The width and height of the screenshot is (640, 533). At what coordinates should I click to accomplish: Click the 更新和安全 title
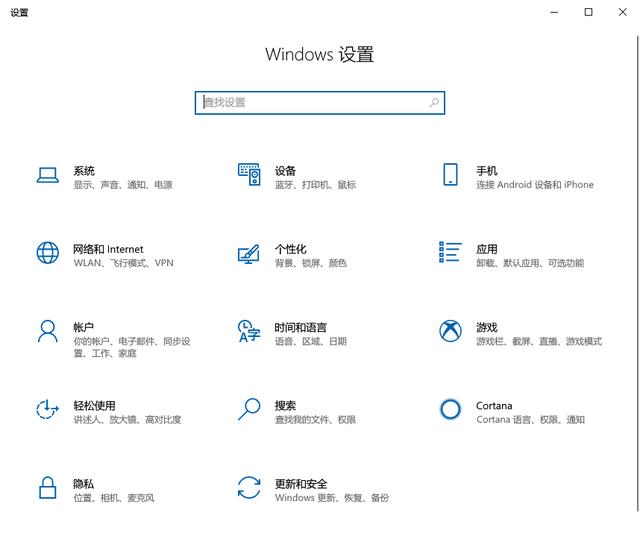pyautogui.click(x=301, y=484)
